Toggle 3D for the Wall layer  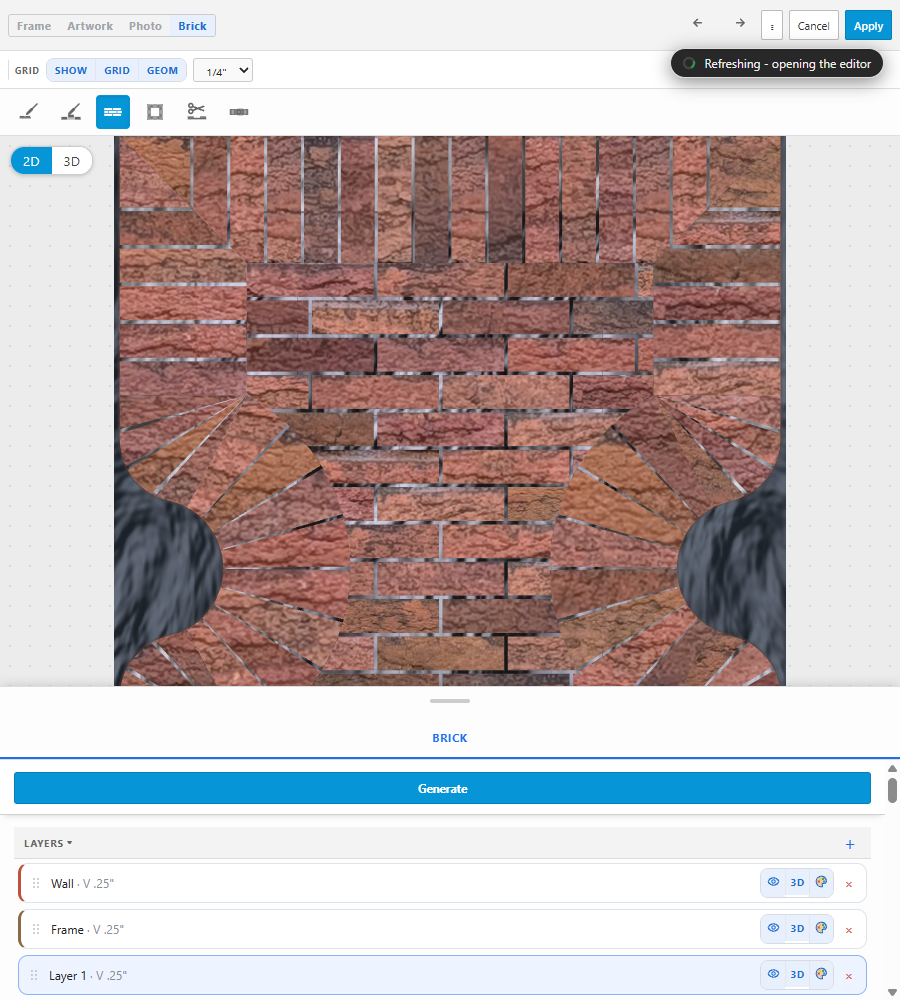797,883
